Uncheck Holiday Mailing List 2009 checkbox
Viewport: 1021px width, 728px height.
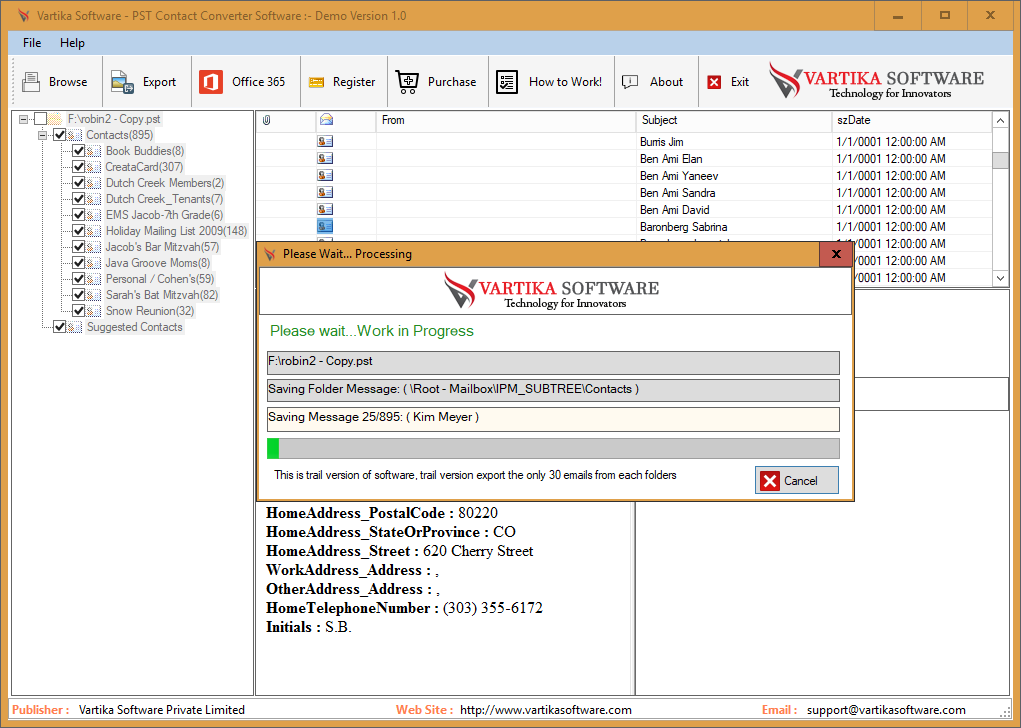click(x=78, y=231)
